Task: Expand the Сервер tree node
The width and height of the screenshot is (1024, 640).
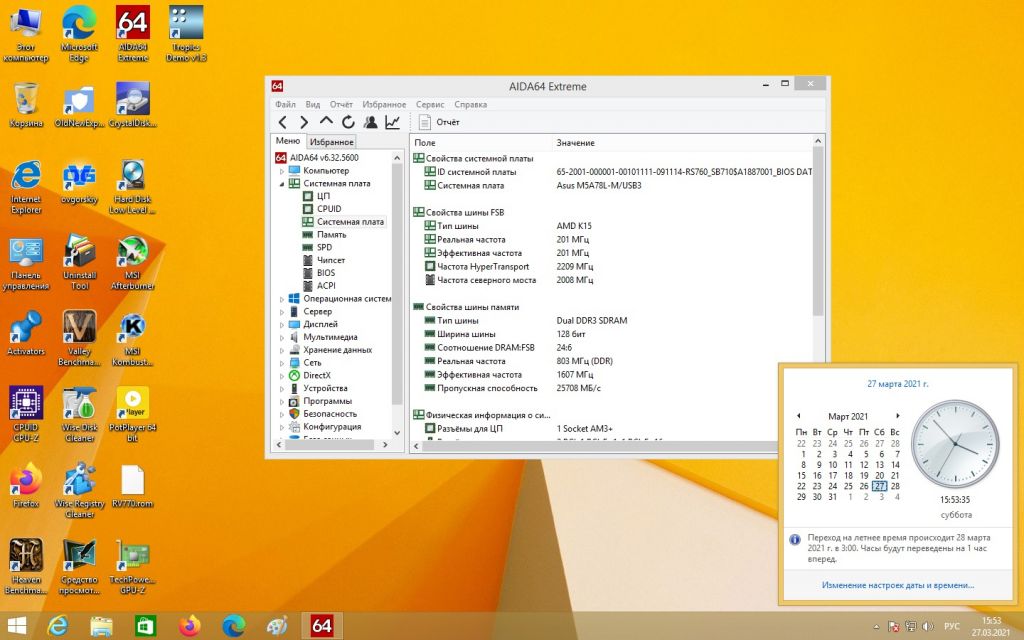Action: pos(282,312)
